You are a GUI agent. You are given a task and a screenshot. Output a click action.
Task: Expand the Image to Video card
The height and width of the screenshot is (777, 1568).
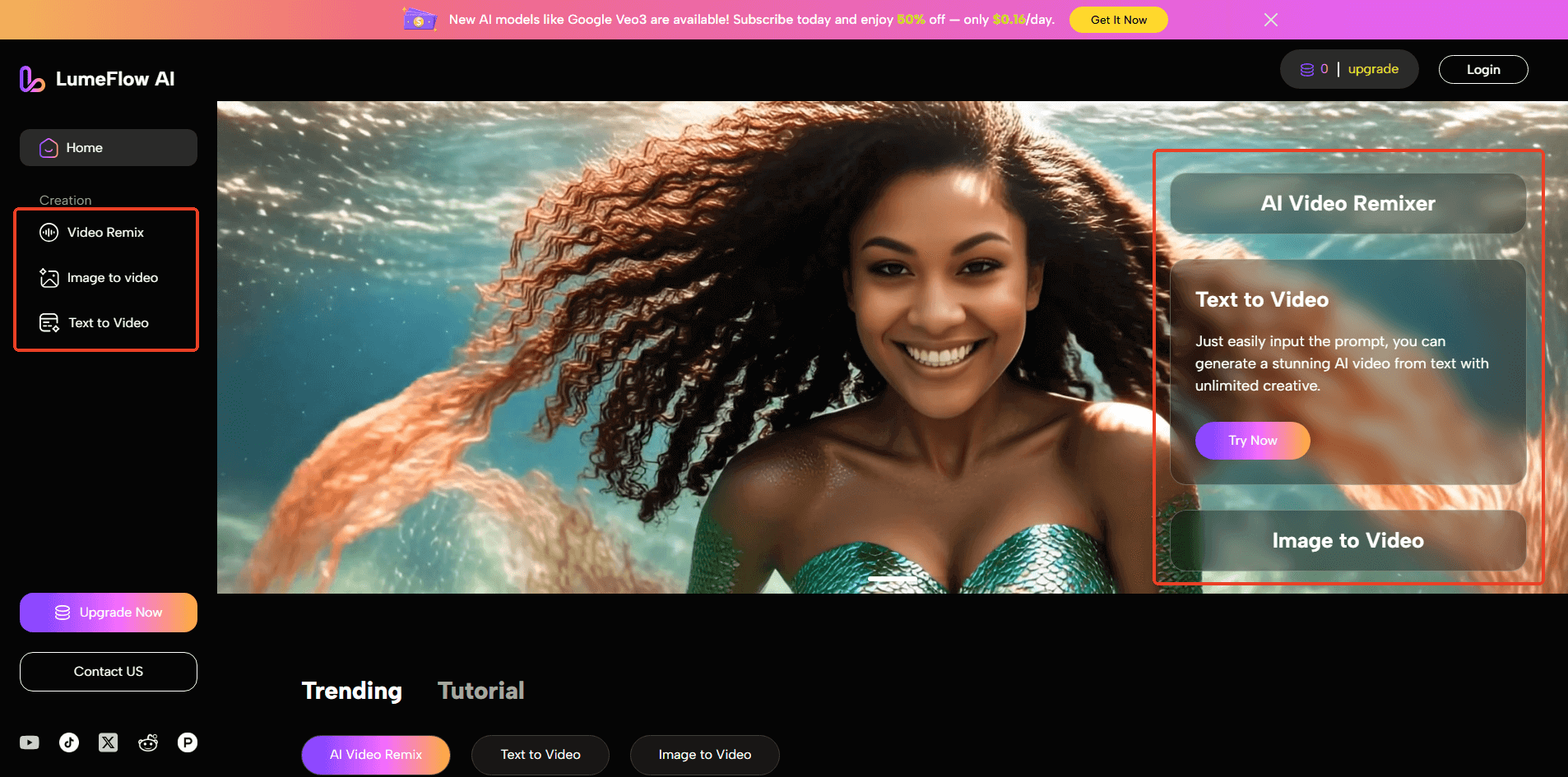(1348, 540)
